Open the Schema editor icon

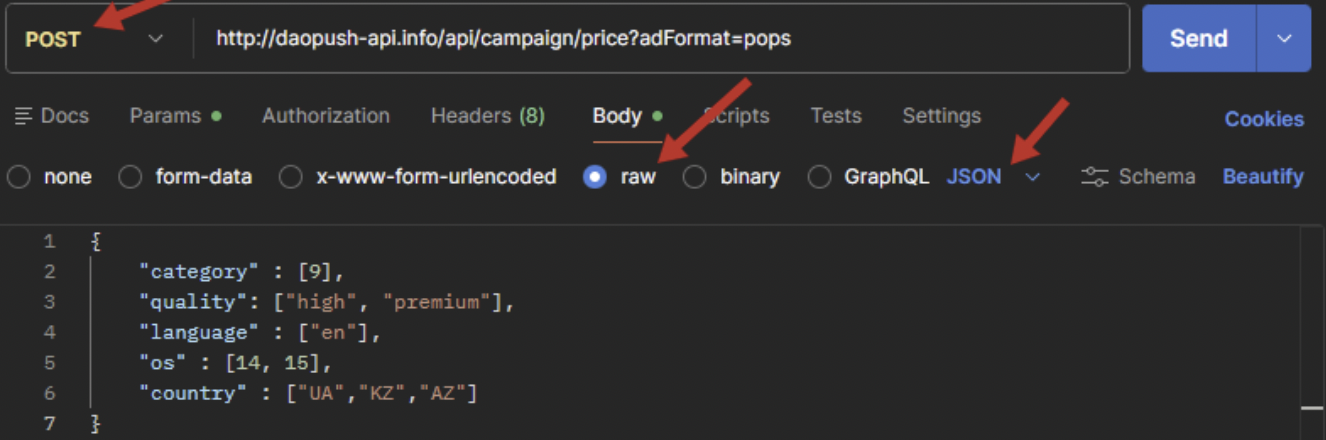pyautogui.click(x=1095, y=177)
